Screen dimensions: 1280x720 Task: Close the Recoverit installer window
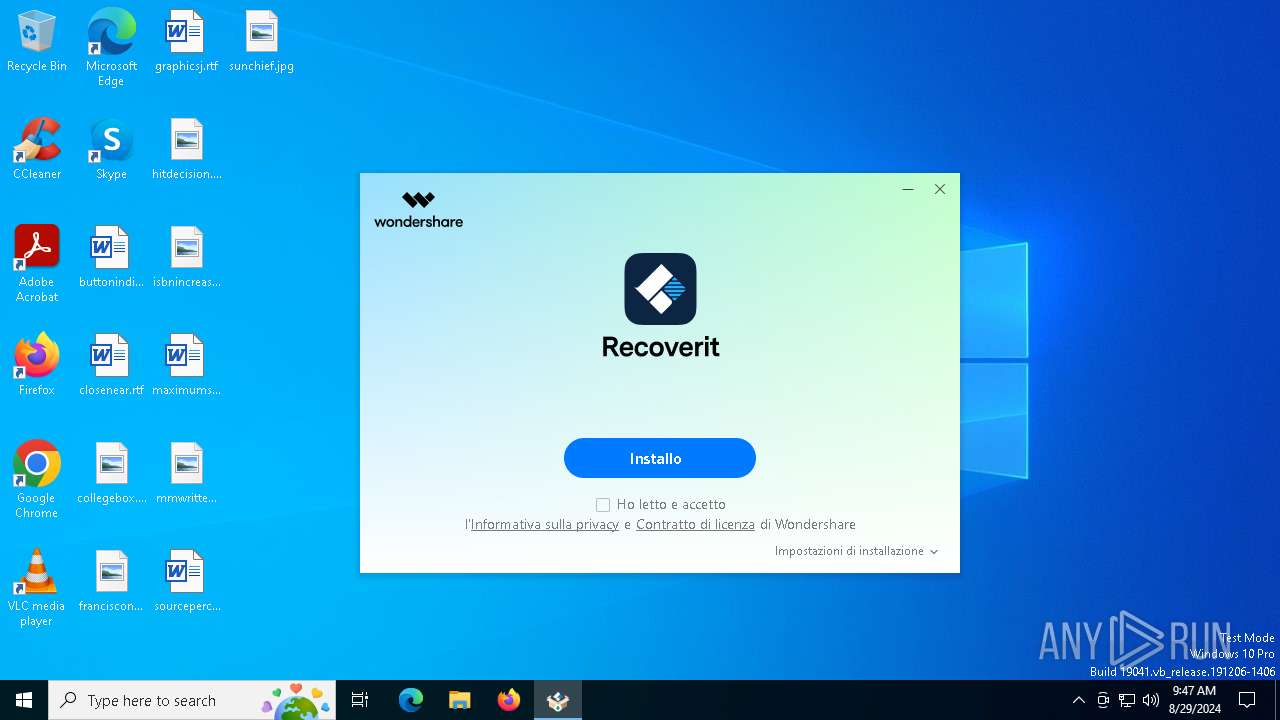coord(940,189)
